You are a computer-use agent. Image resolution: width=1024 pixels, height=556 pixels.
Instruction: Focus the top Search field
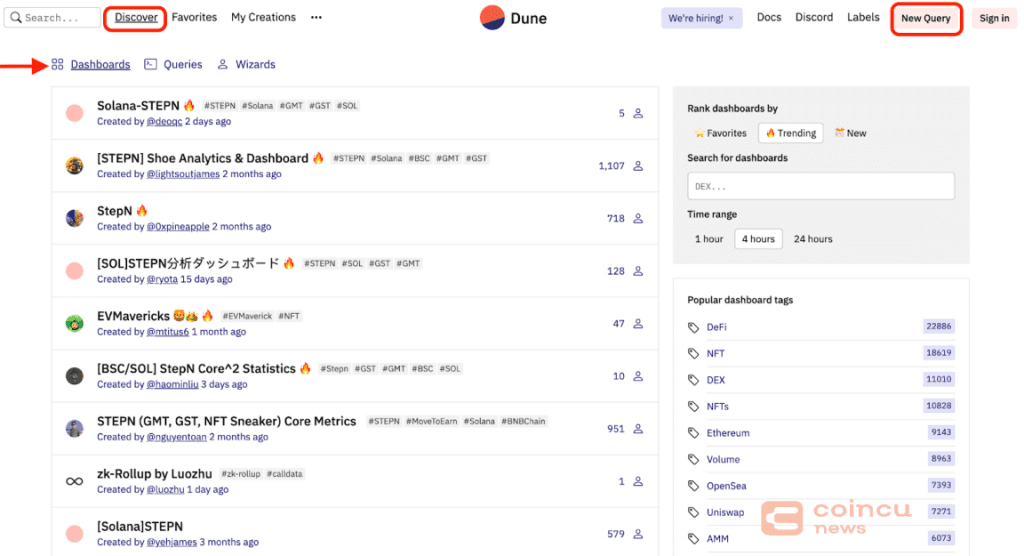coord(52,18)
